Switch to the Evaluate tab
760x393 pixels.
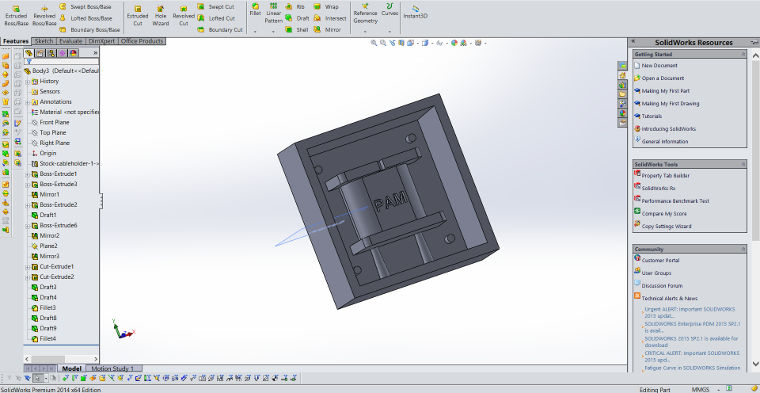71,41
